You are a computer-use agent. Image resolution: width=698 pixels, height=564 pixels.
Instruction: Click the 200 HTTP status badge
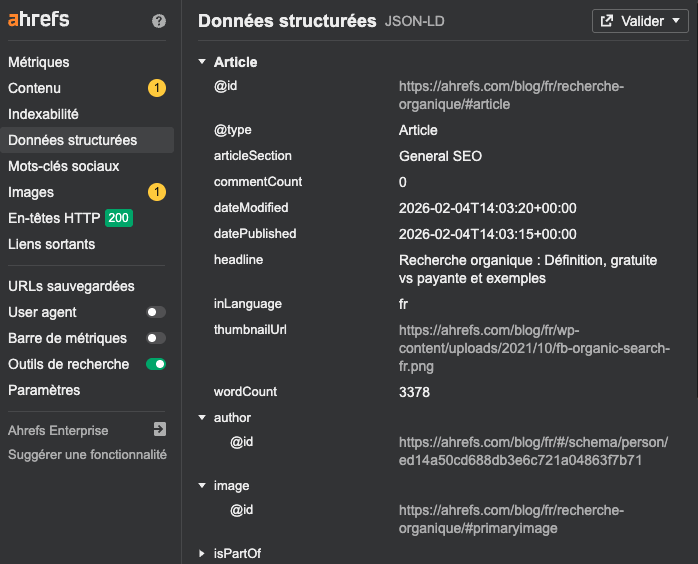coord(119,218)
